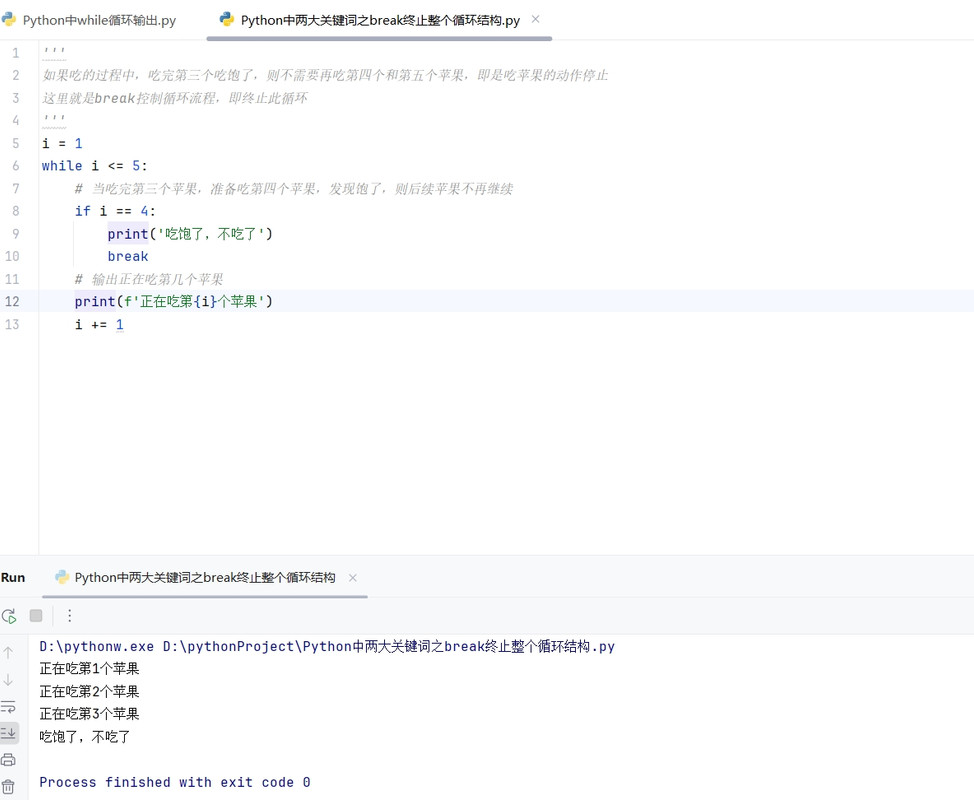Stop the running process with the Stop button

[36, 616]
